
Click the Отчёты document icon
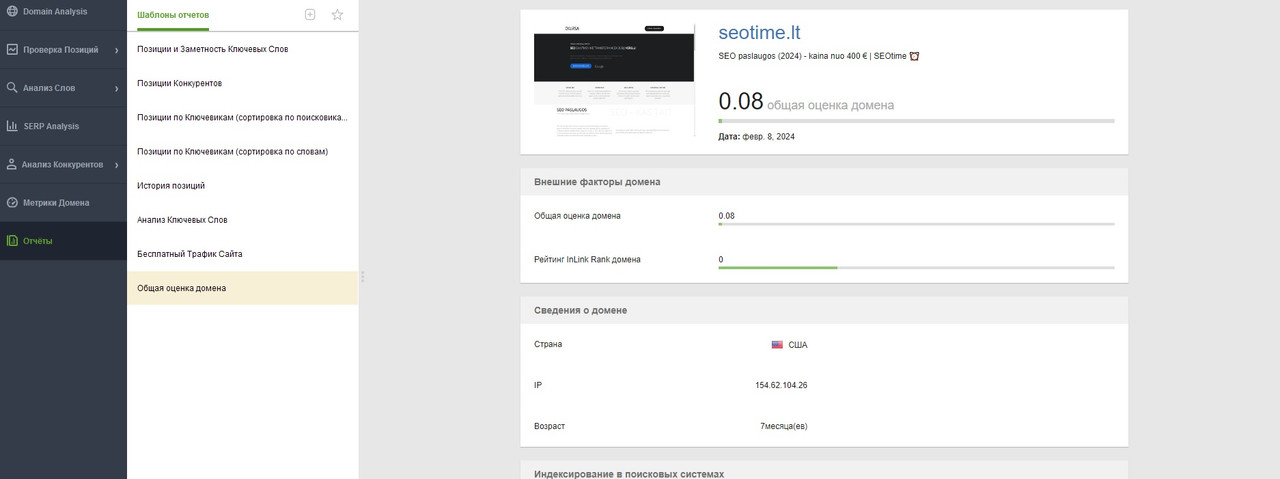point(12,241)
